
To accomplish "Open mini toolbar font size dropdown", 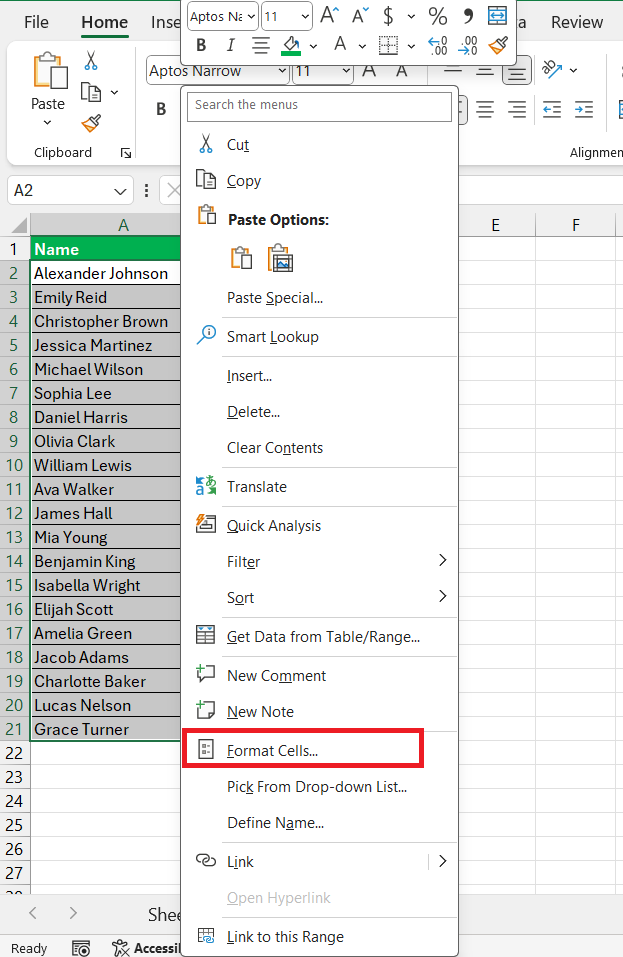I will click(x=305, y=16).
